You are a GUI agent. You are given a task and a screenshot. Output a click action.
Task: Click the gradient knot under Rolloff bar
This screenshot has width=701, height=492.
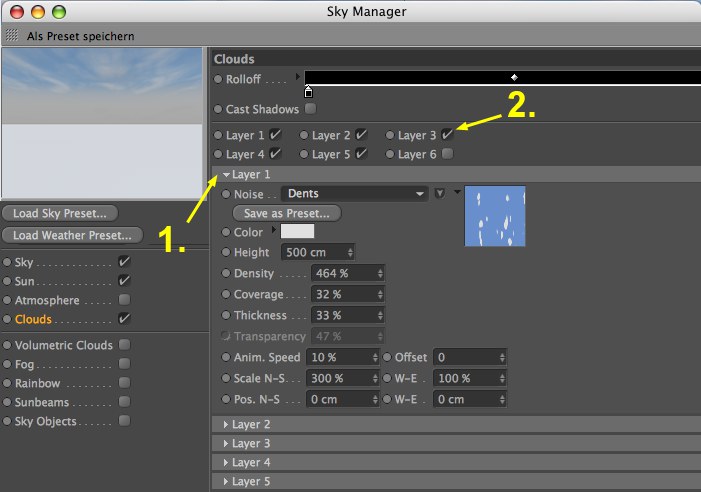click(x=308, y=92)
